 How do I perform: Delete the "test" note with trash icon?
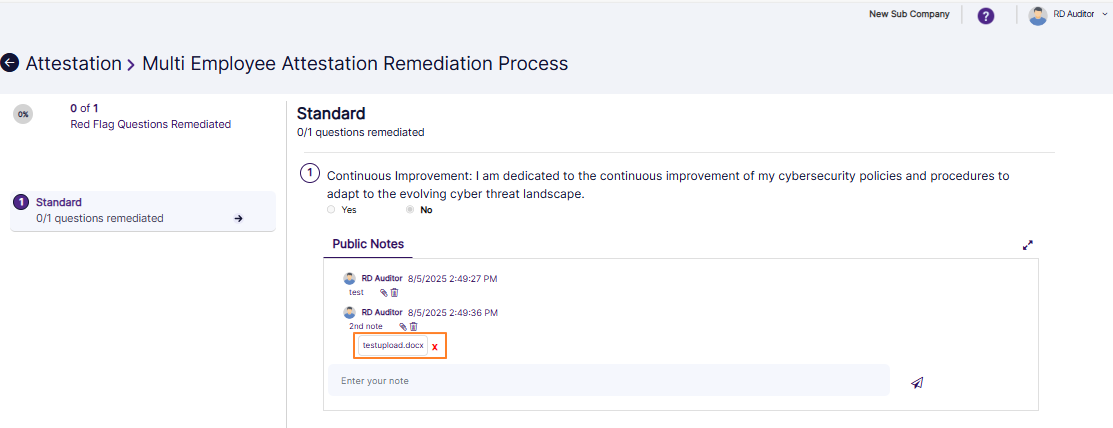394,293
